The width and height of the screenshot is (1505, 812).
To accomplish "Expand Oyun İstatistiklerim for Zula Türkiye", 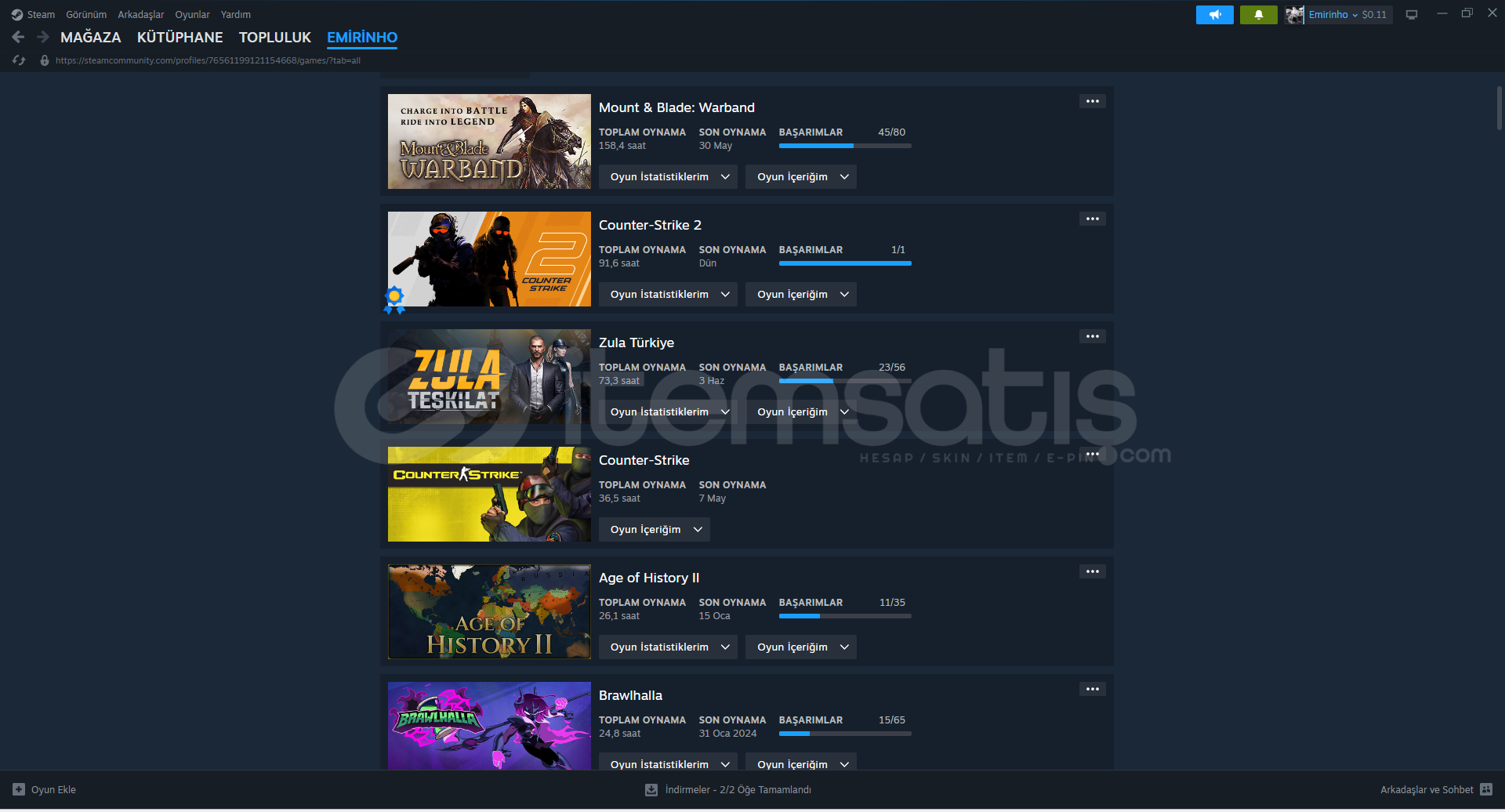I will pyautogui.click(x=668, y=412).
